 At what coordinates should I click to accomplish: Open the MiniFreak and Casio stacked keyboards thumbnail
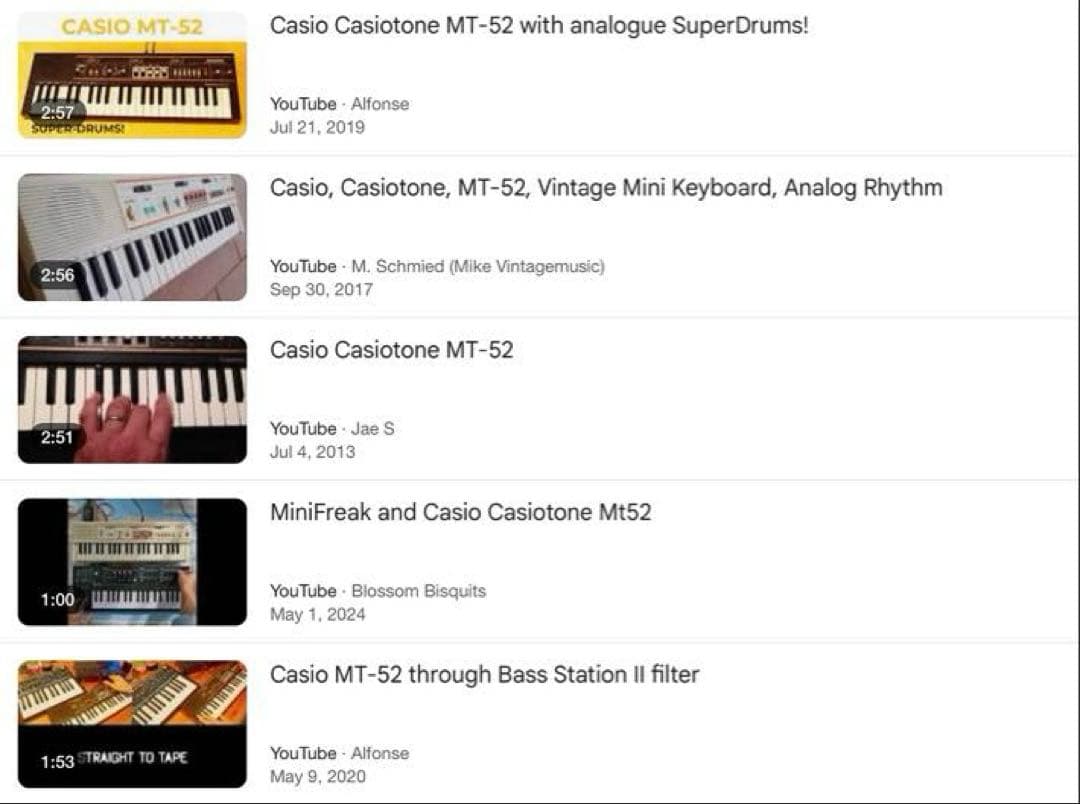[132, 561]
